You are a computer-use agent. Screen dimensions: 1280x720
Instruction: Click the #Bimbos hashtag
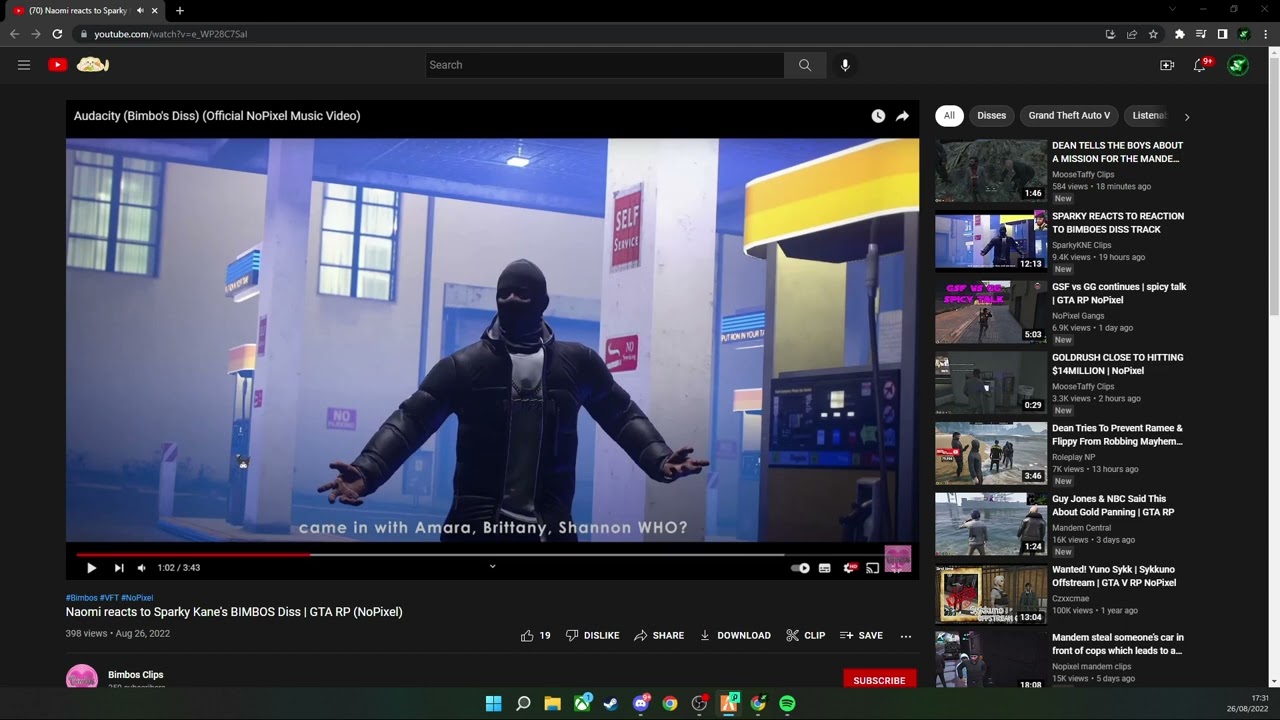click(x=82, y=598)
